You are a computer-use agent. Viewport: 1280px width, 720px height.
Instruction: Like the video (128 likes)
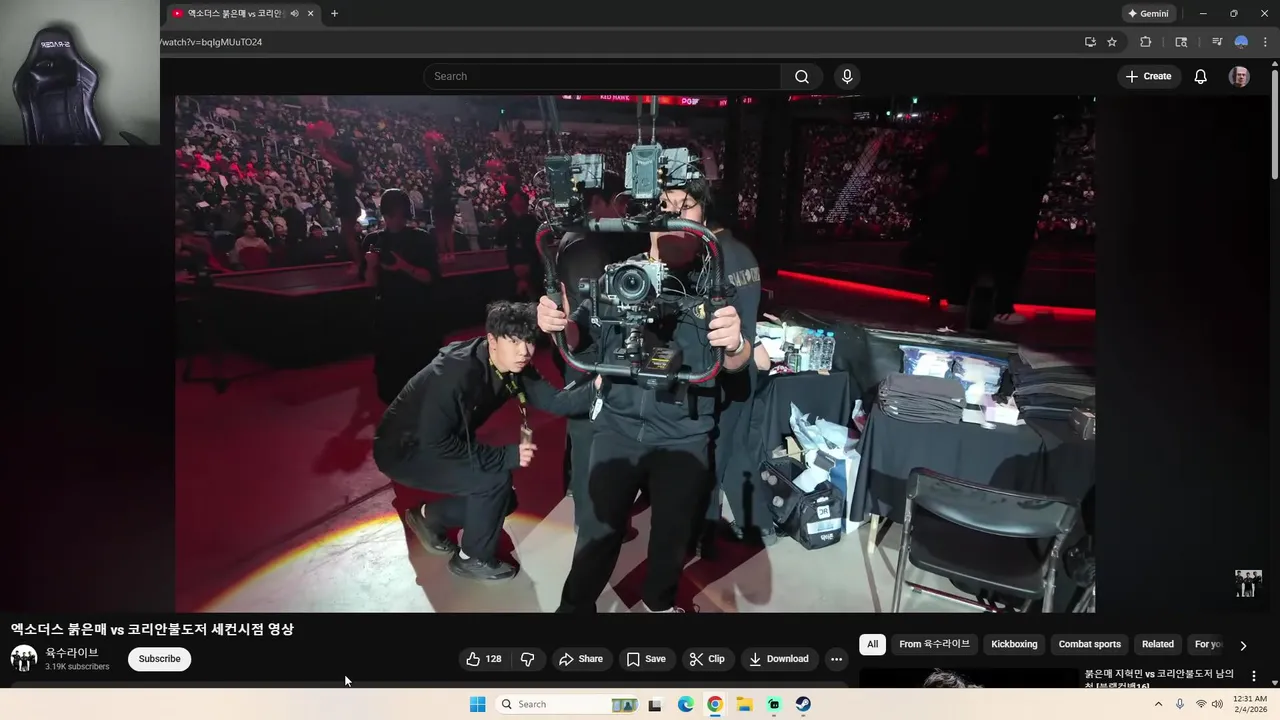pyautogui.click(x=484, y=659)
